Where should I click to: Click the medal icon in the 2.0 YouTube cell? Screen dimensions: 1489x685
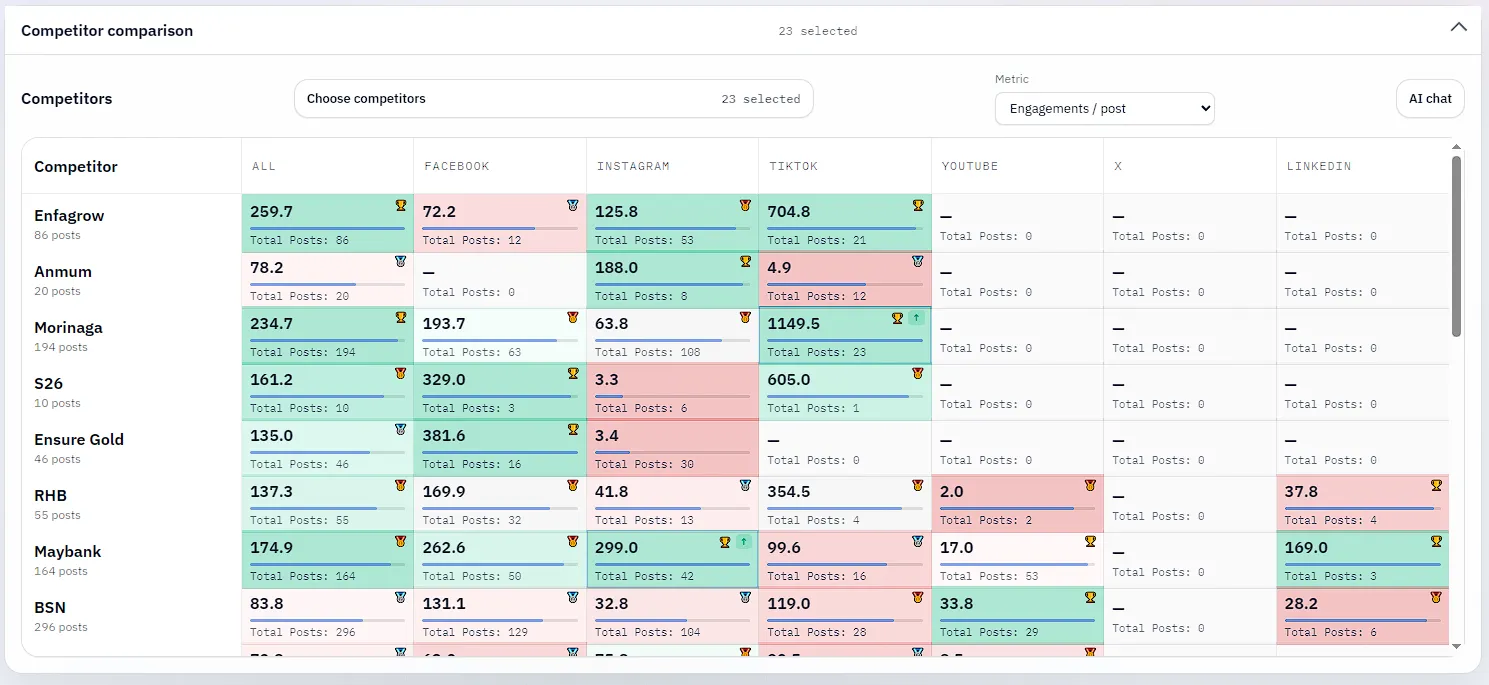coord(1090,485)
